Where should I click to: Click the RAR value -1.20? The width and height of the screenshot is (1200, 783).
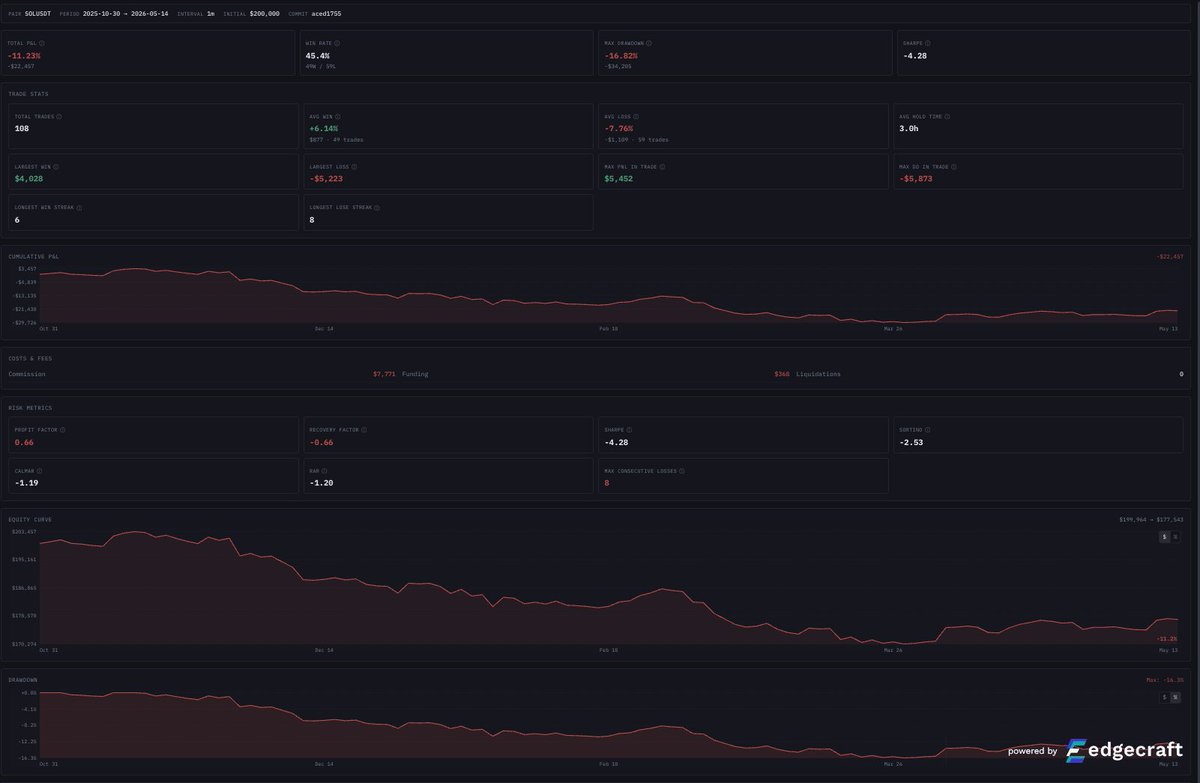(x=322, y=483)
